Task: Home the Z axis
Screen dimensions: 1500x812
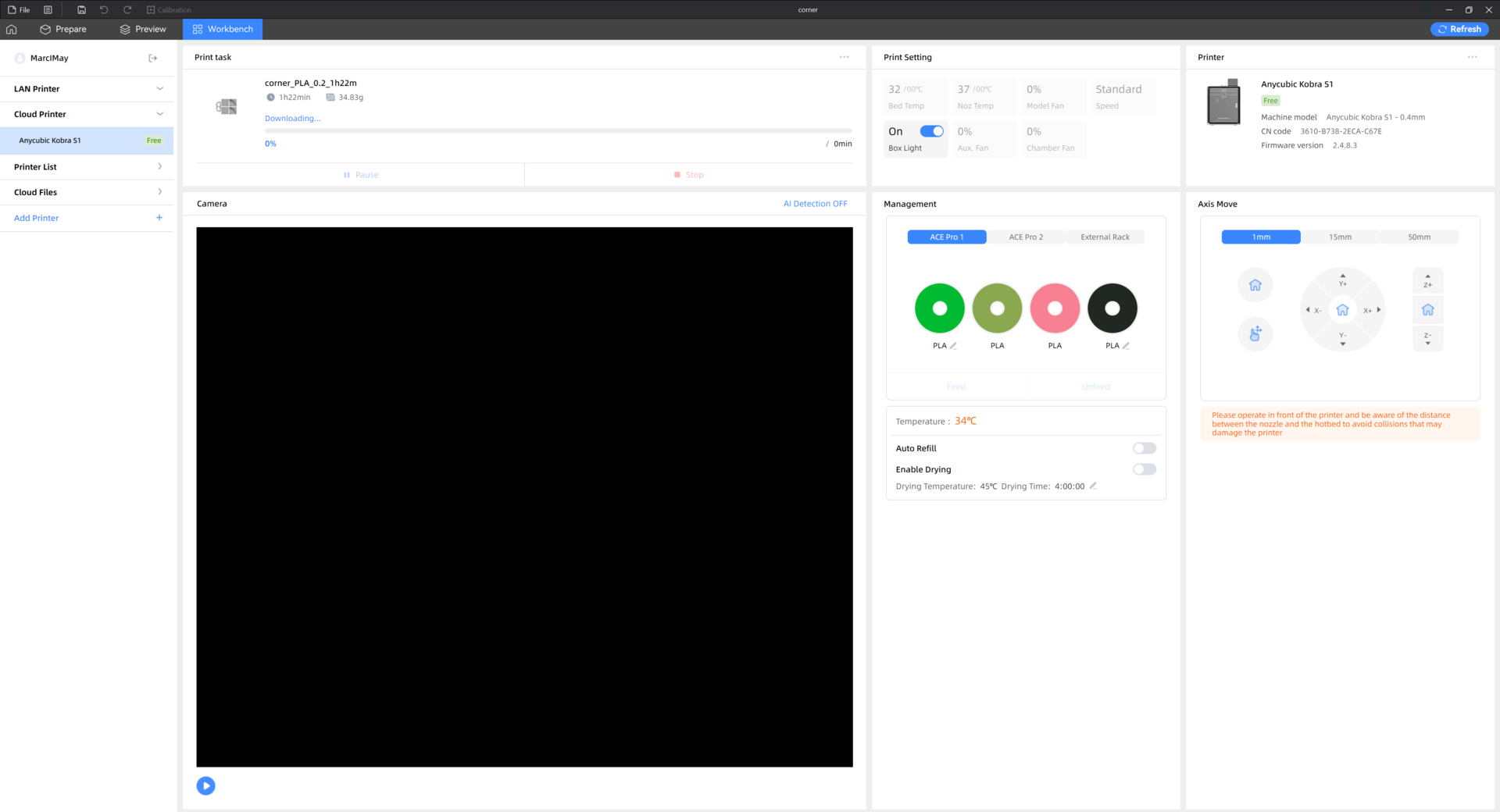Action: [x=1428, y=310]
